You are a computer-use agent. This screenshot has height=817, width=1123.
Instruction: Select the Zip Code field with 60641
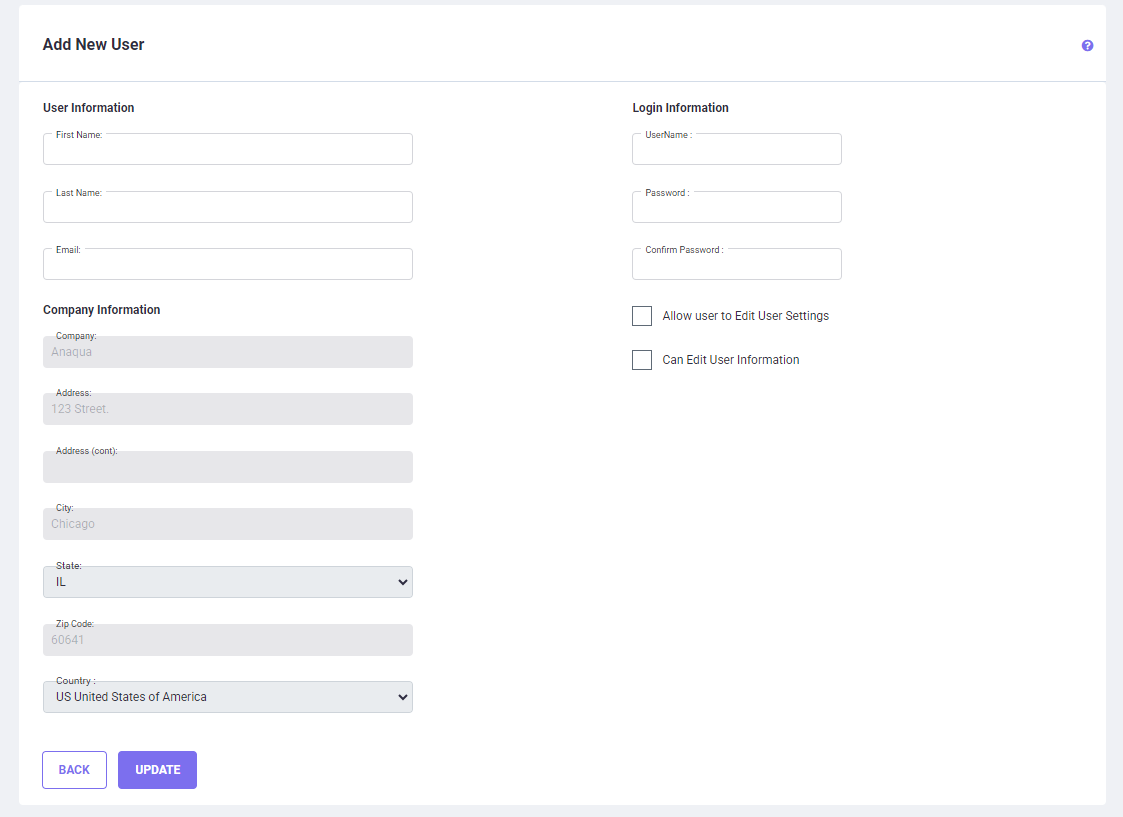228,640
